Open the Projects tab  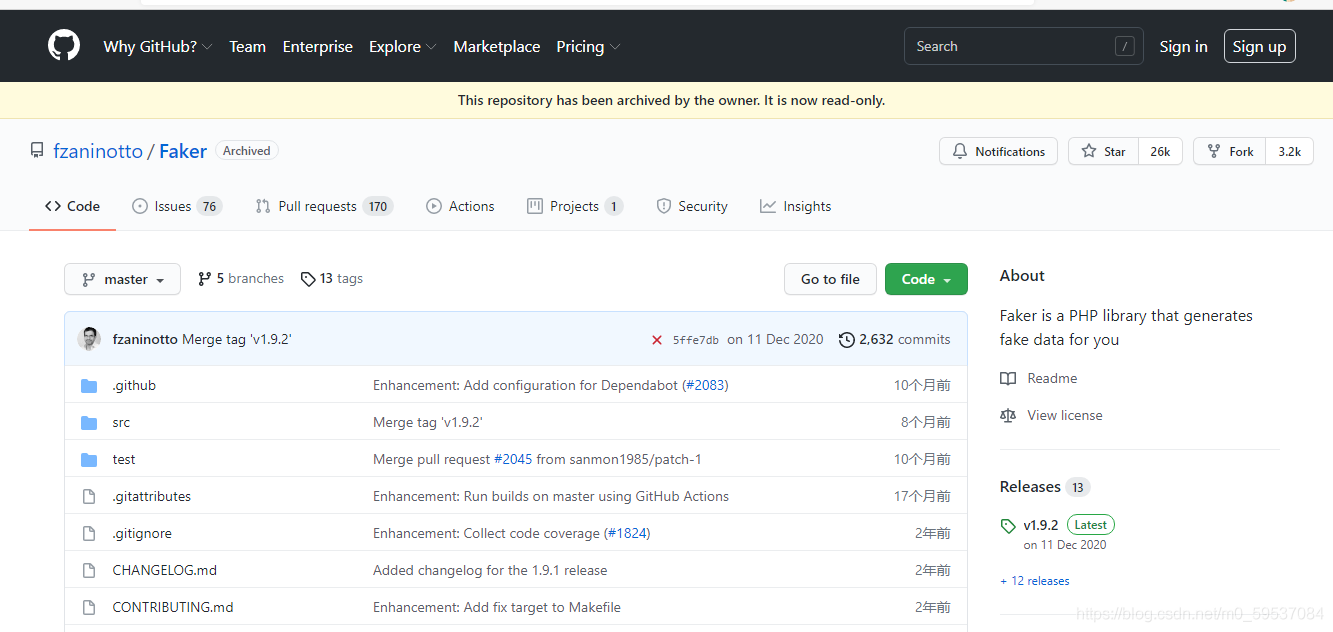pos(575,206)
